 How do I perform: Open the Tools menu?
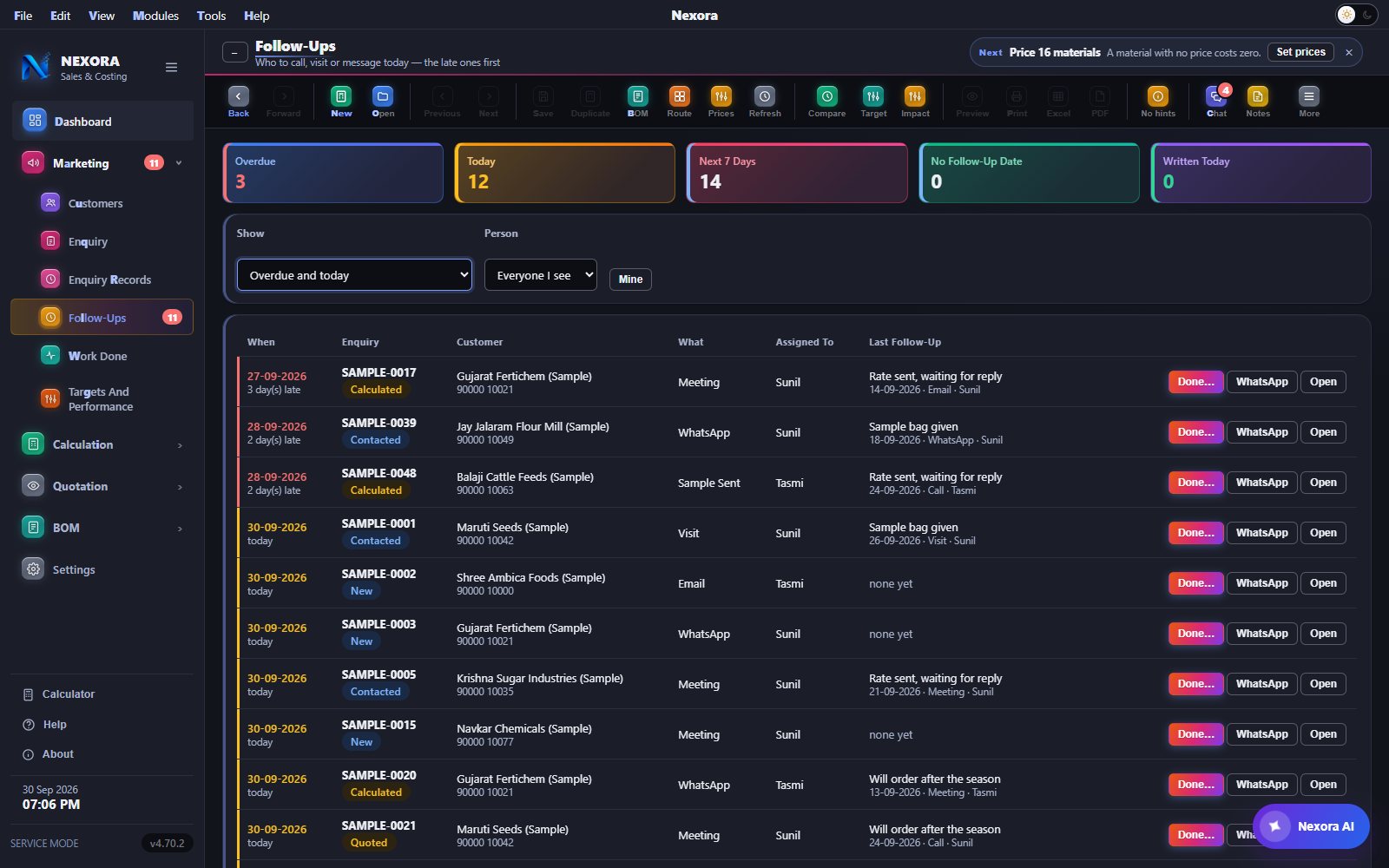tap(211, 16)
